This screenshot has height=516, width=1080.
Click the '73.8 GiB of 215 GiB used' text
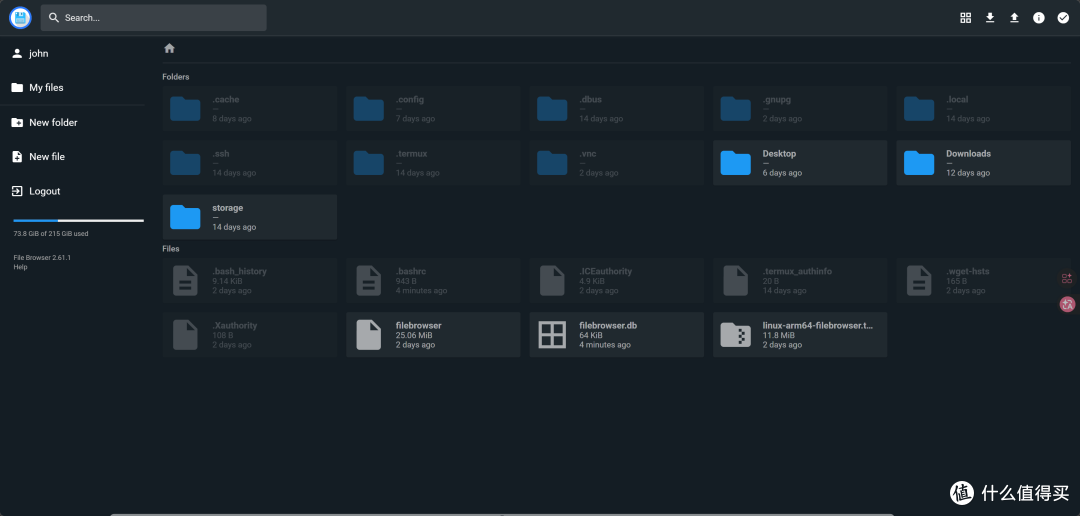(x=51, y=234)
